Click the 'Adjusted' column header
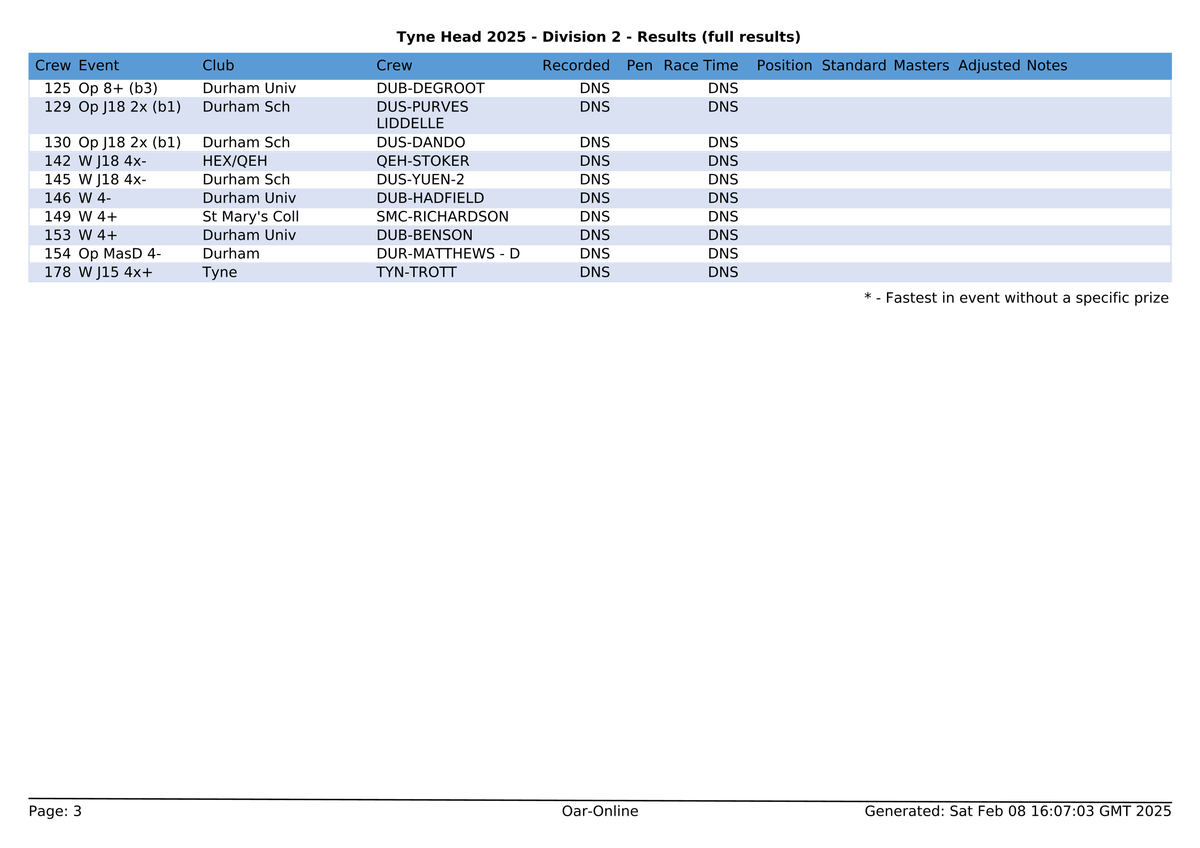 [989, 66]
